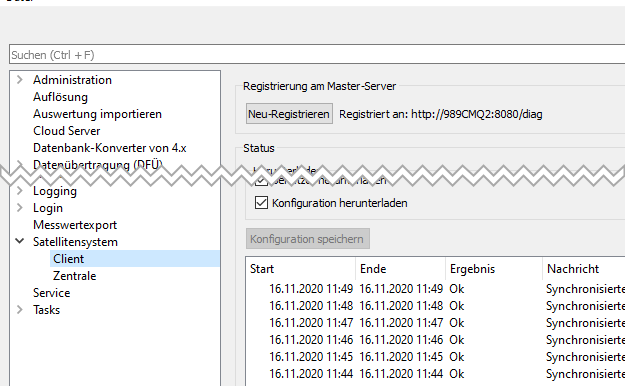
Task: Sort by Start column header
Action: click(x=301, y=269)
